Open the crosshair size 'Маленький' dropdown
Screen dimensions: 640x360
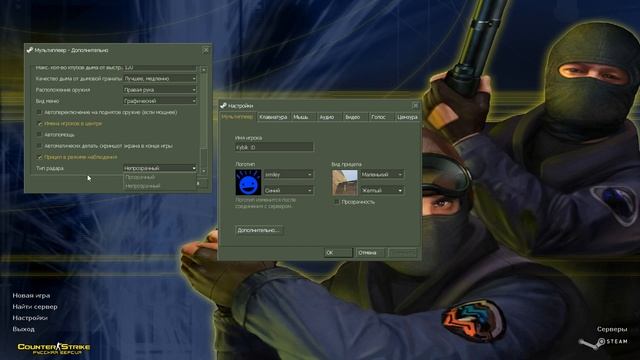pyautogui.click(x=382, y=175)
